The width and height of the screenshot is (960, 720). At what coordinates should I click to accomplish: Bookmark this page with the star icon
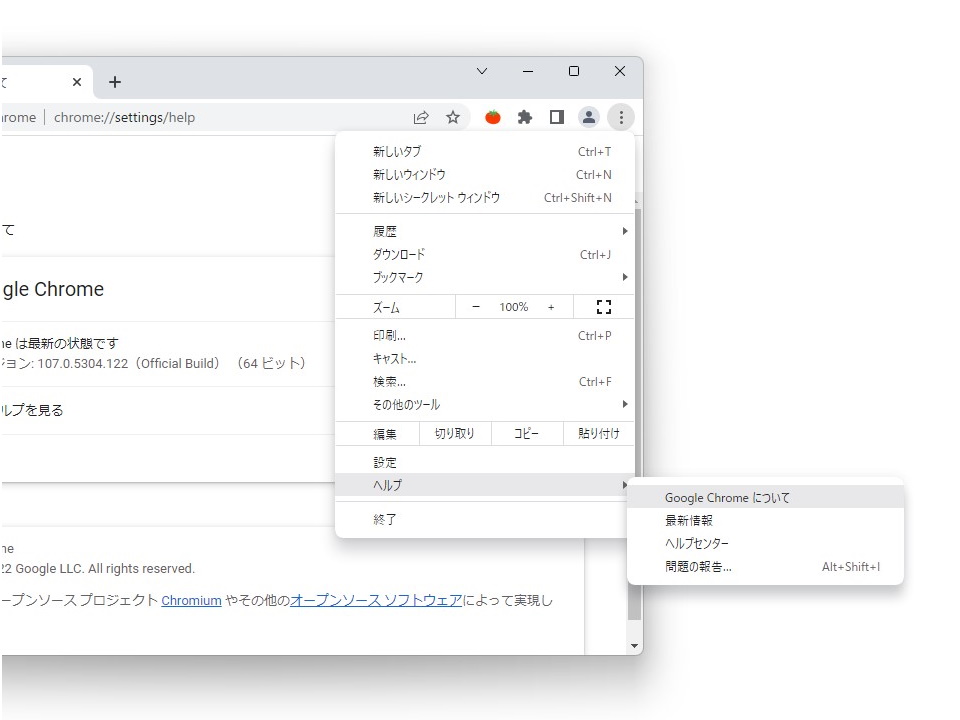453,117
